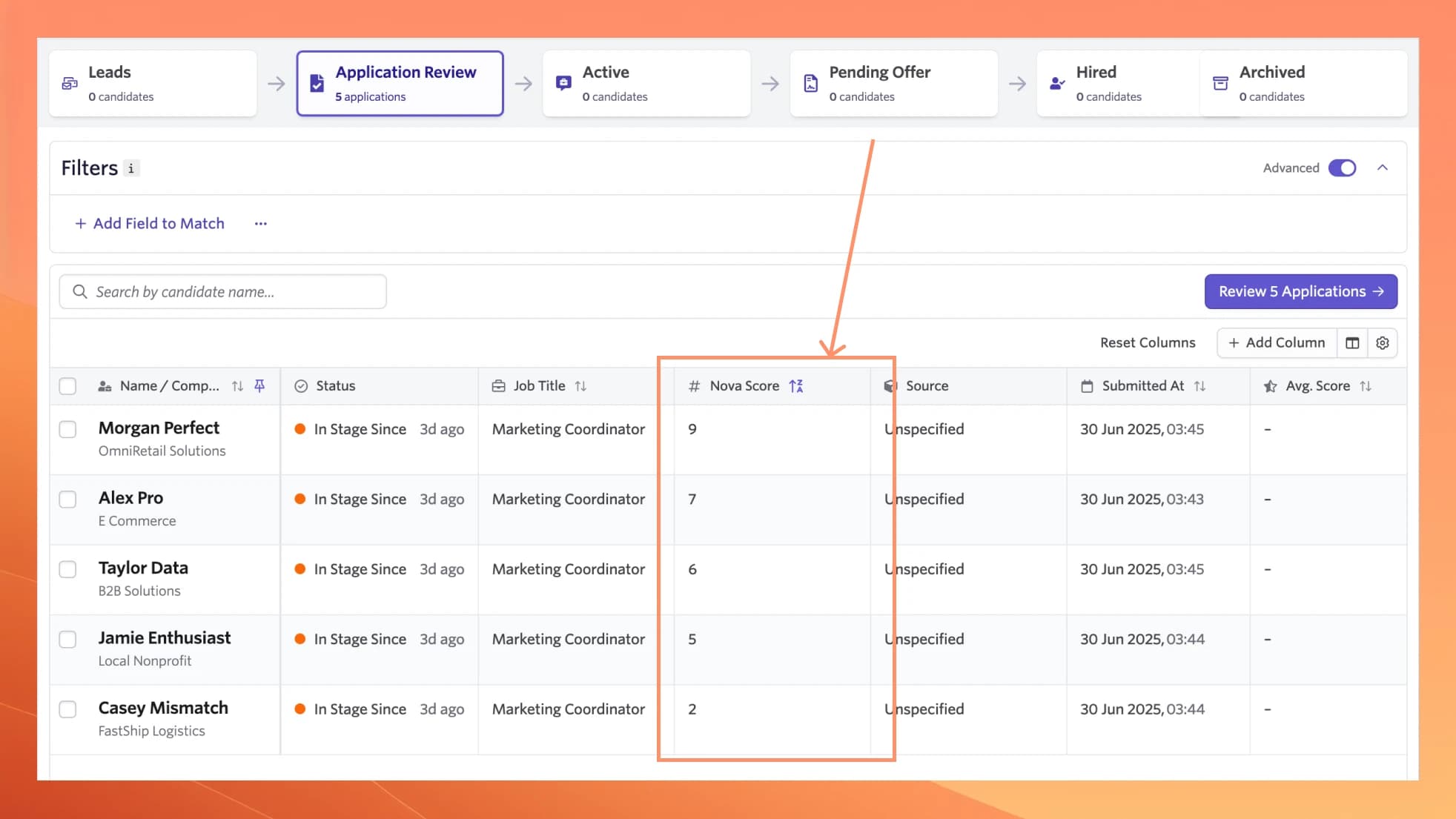
Task: Click Local Nonprofit company text
Action: click(x=145, y=660)
